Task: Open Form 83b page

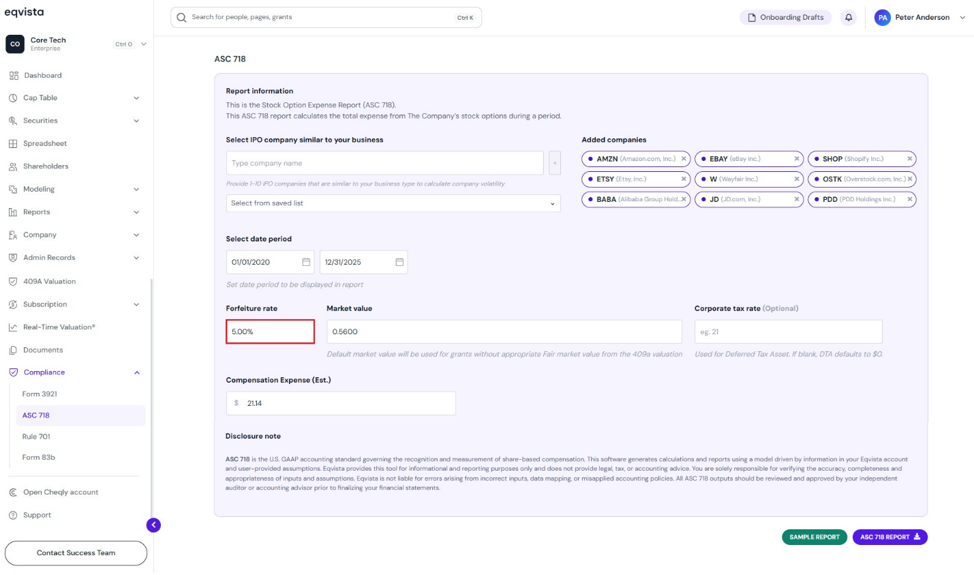Action: (39, 458)
